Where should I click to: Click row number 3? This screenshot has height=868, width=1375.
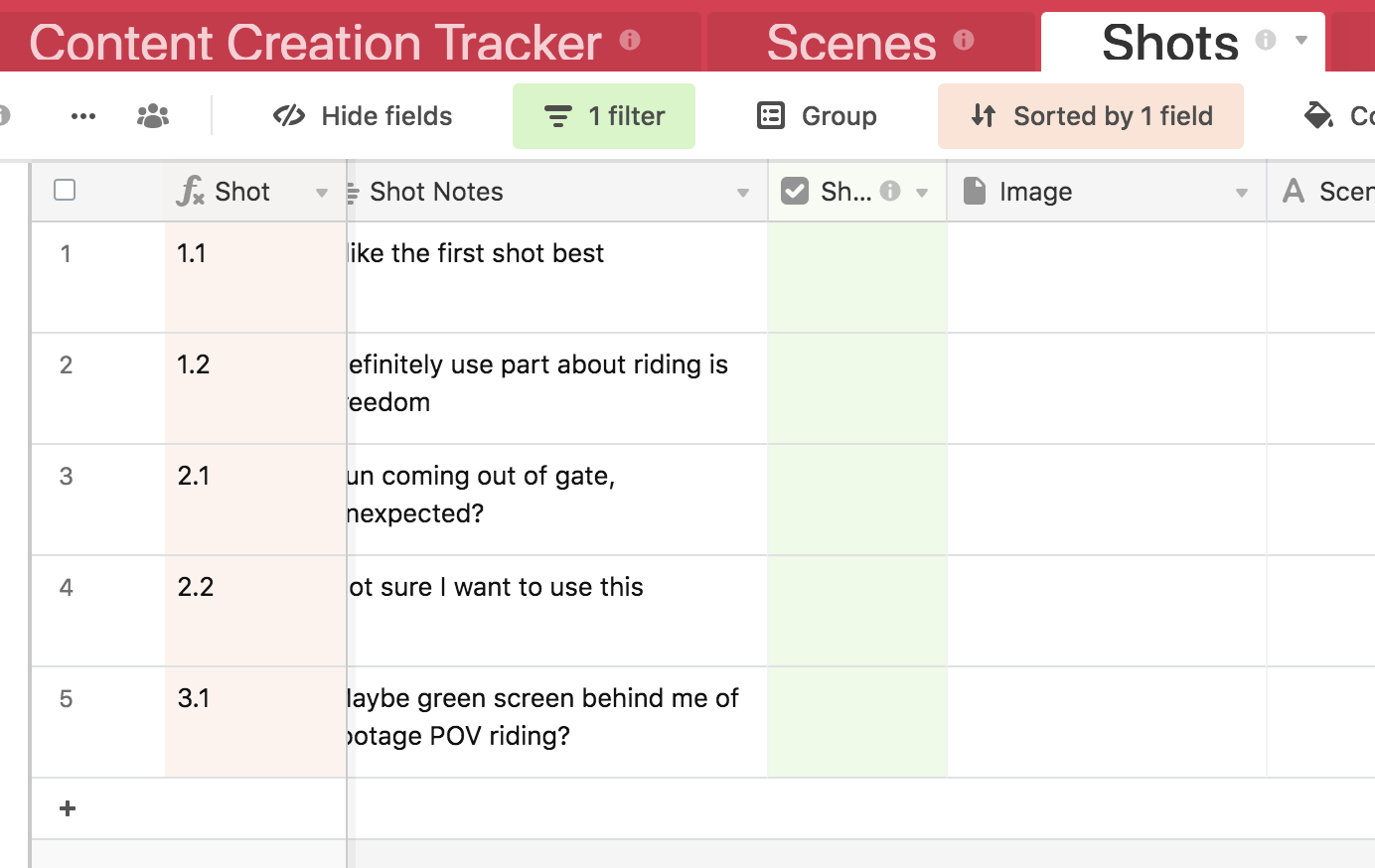pos(66,476)
